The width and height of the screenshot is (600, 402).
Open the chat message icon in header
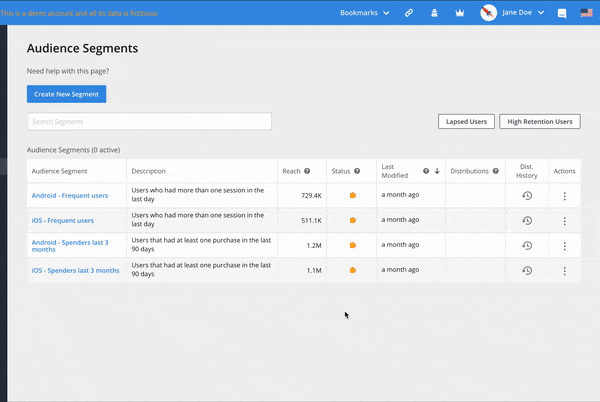point(562,14)
